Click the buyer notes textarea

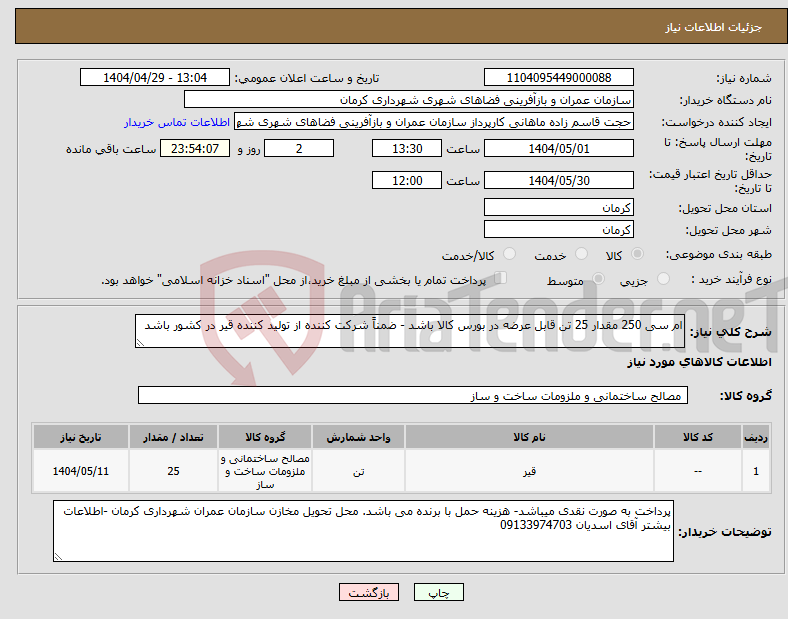point(363,531)
